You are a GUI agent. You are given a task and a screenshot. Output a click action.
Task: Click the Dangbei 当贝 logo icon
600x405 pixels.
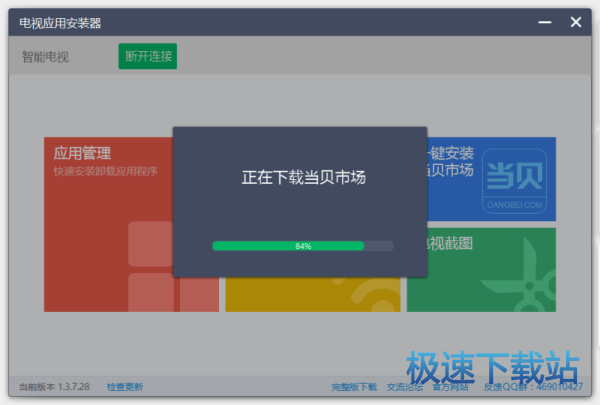(514, 180)
